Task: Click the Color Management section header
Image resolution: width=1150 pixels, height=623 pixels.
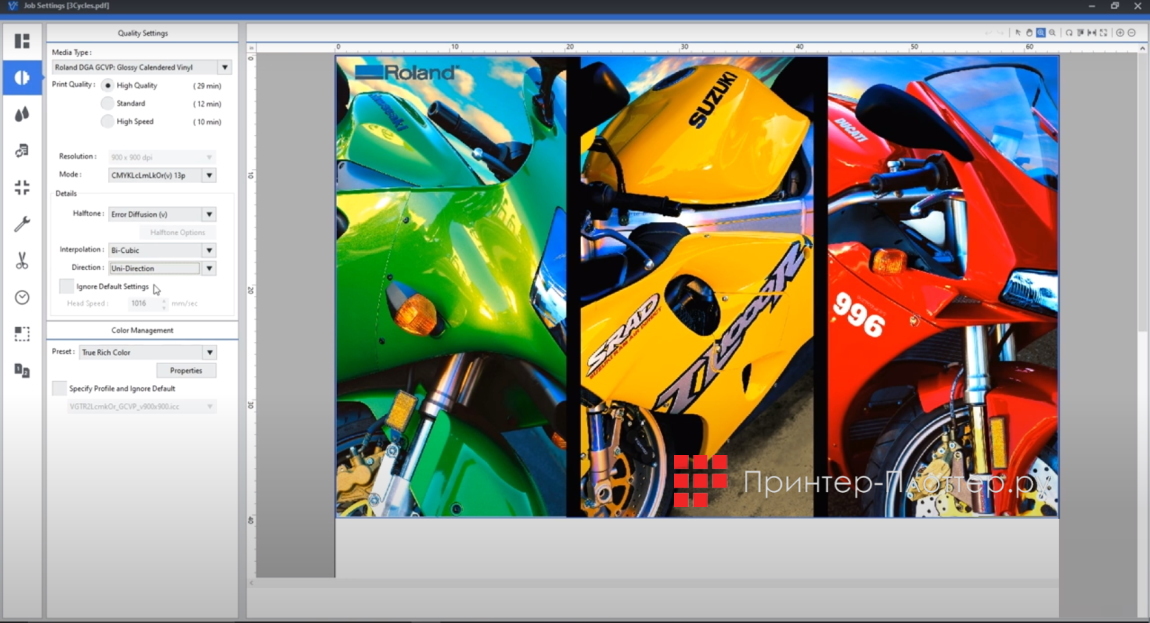Action: pyautogui.click(x=142, y=330)
